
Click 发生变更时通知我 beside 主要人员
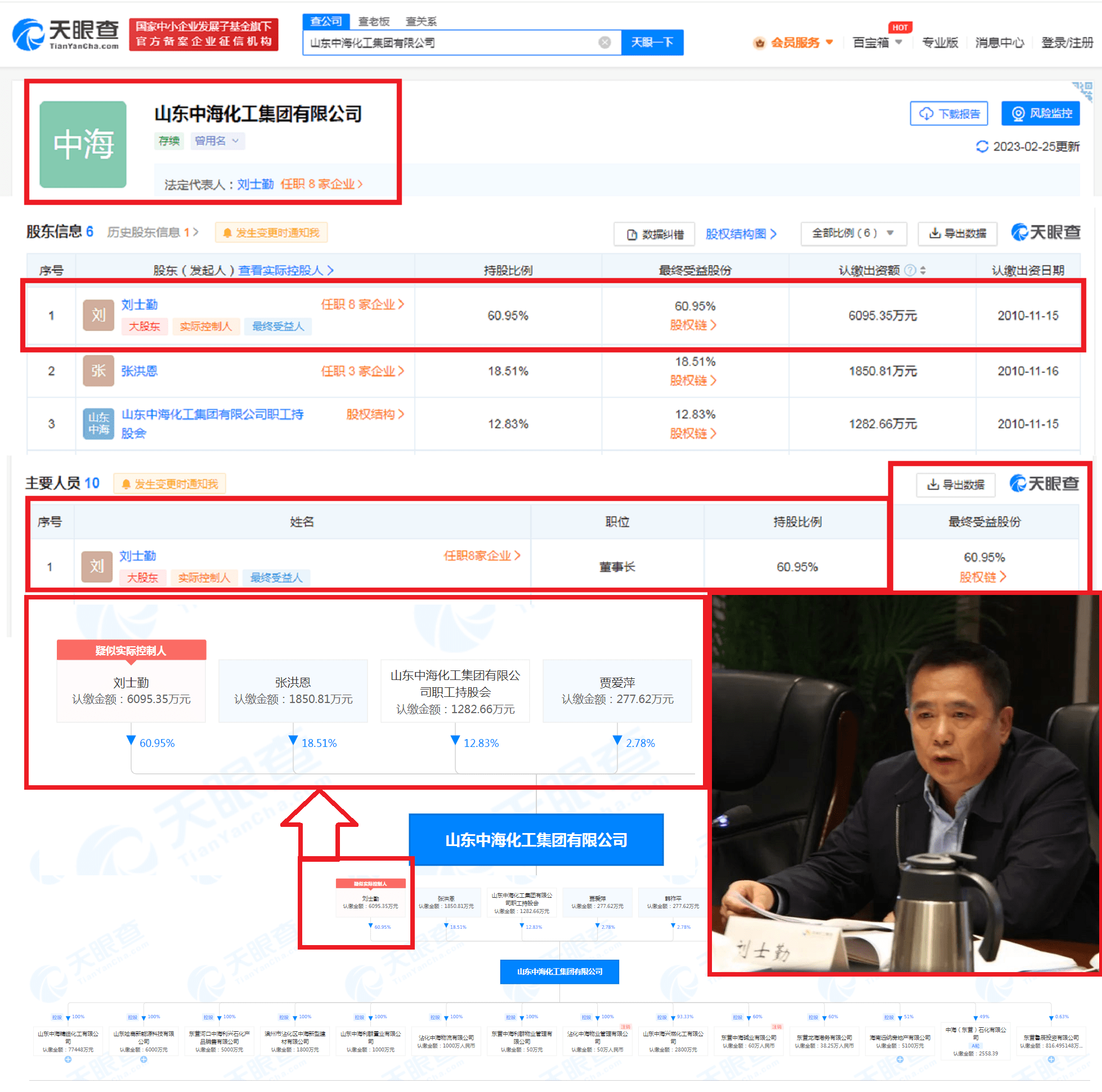pyautogui.click(x=170, y=484)
